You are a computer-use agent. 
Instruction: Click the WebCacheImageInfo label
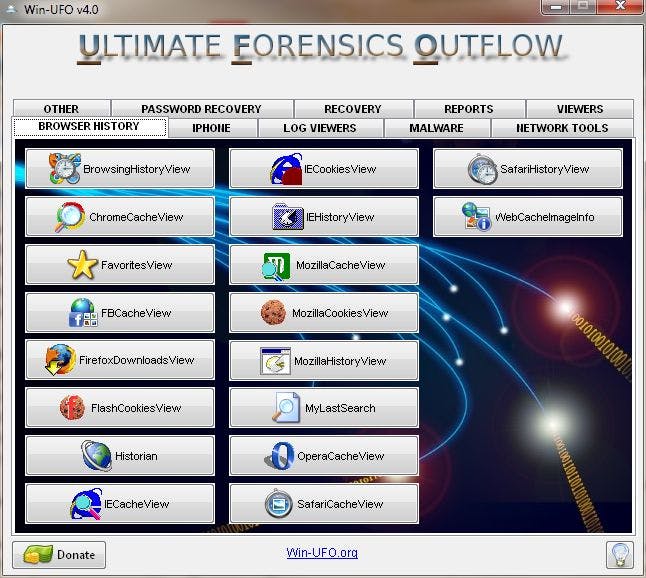pos(544,217)
